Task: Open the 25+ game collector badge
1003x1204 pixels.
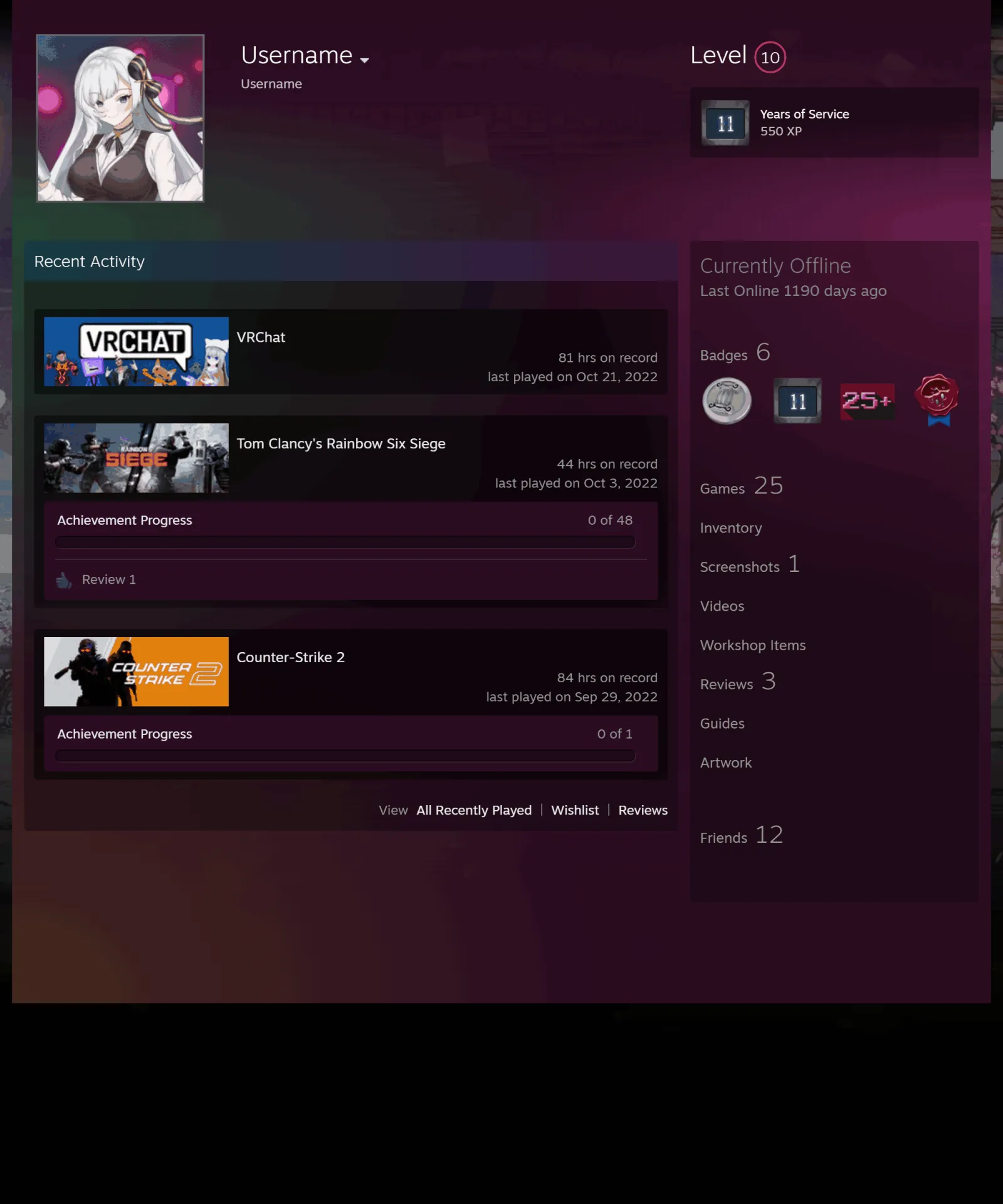Action: (x=868, y=401)
